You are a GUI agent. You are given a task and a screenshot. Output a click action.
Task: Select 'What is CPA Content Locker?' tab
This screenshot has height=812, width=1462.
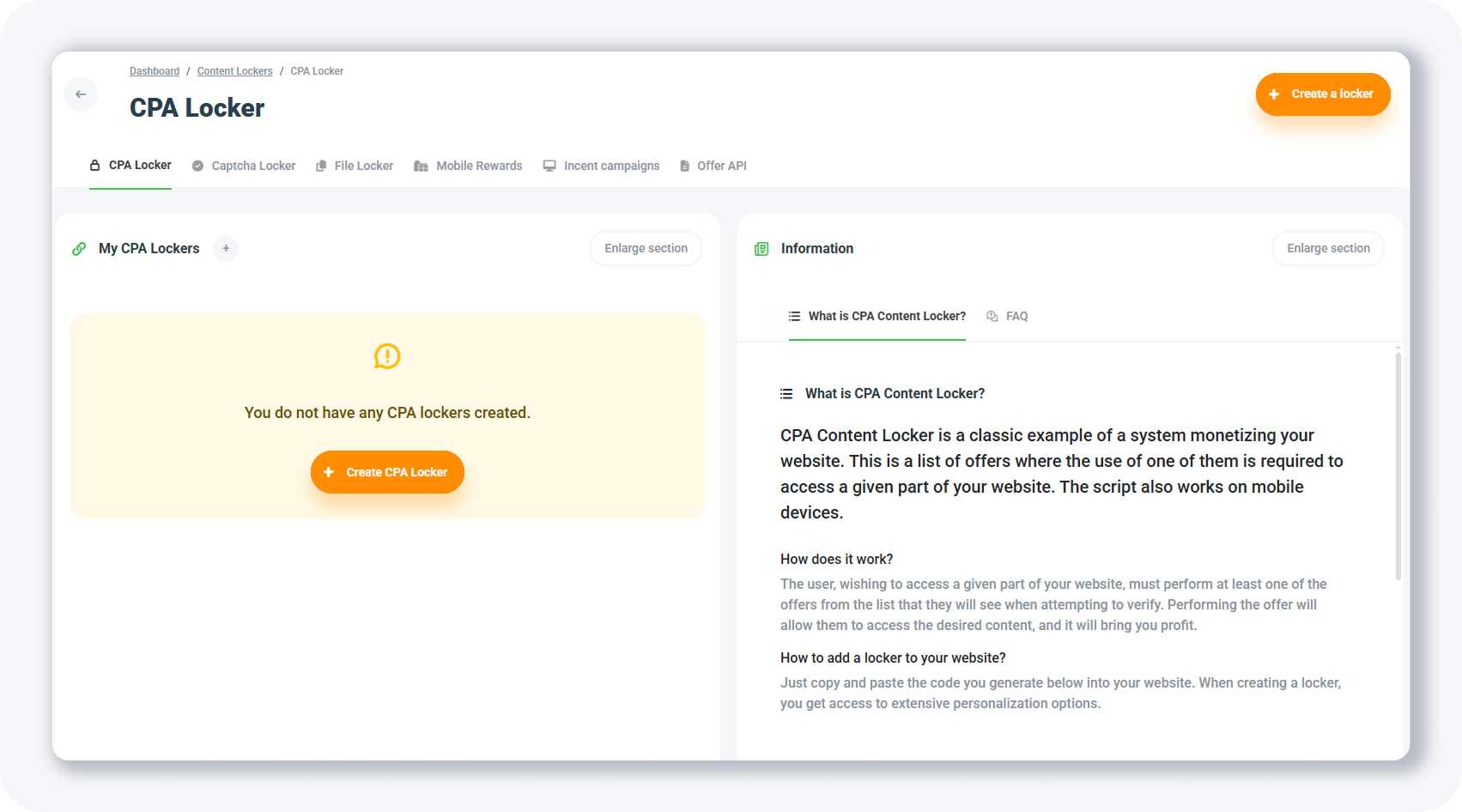(x=877, y=317)
